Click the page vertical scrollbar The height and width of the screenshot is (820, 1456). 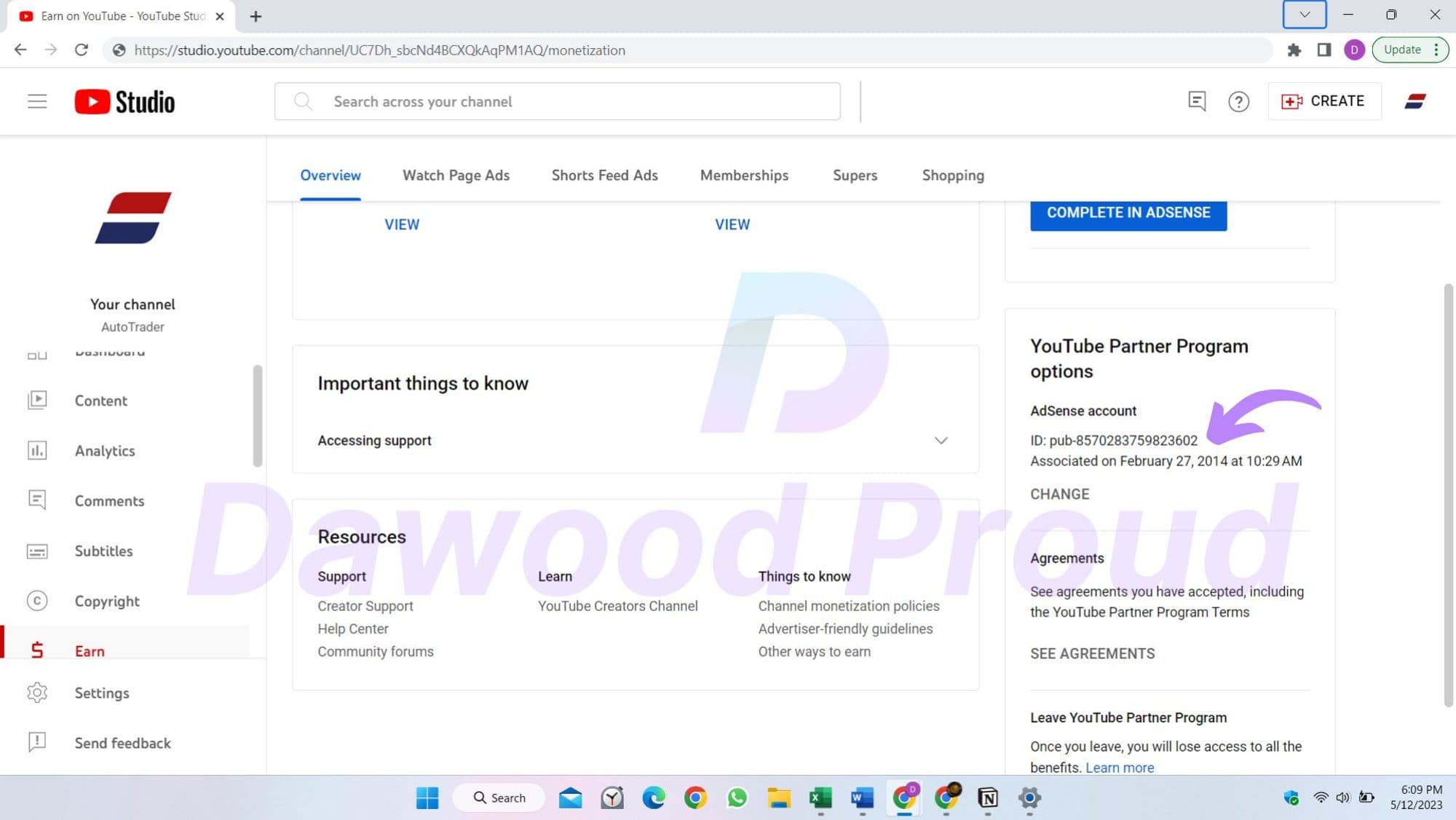tap(1448, 495)
